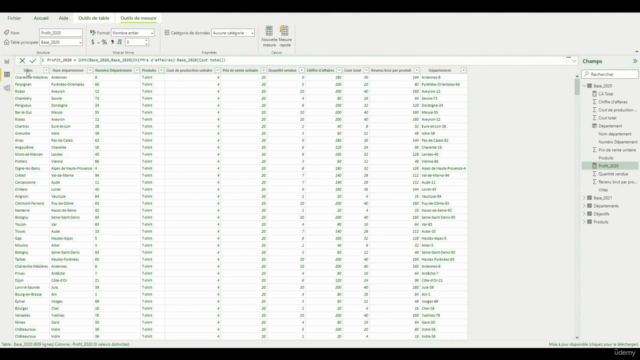
Task: Click the Rechercher search box
Action: (610, 74)
